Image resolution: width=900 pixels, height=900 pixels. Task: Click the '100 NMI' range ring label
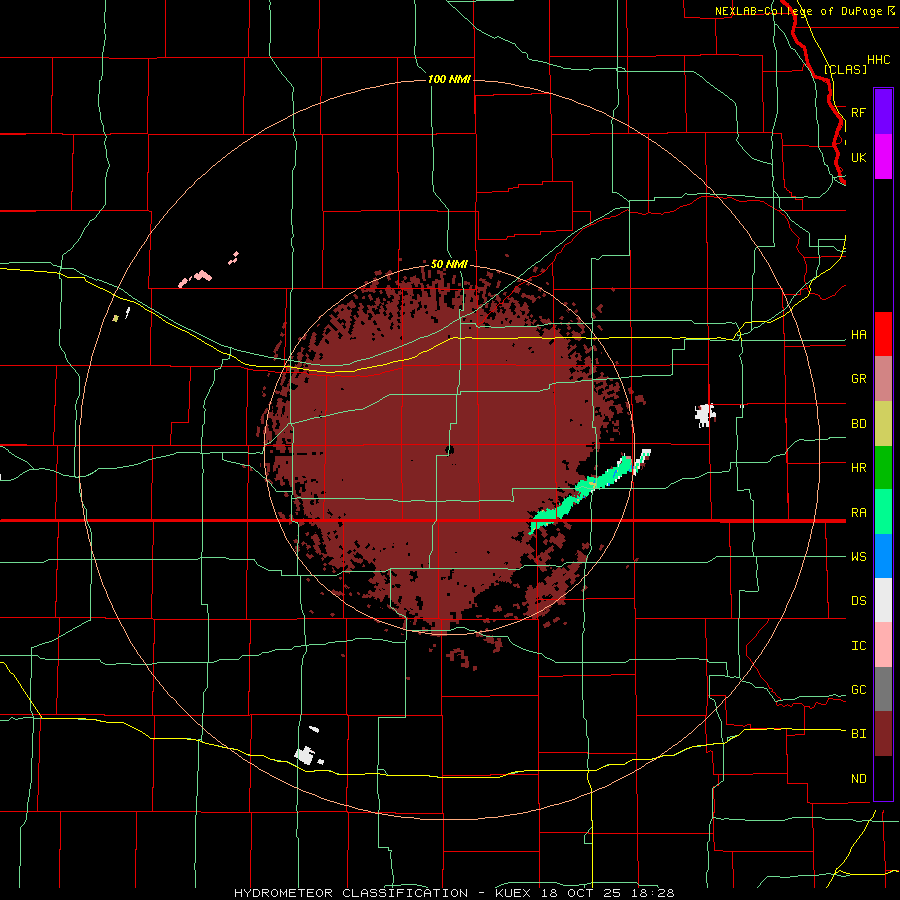coord(449,79)
